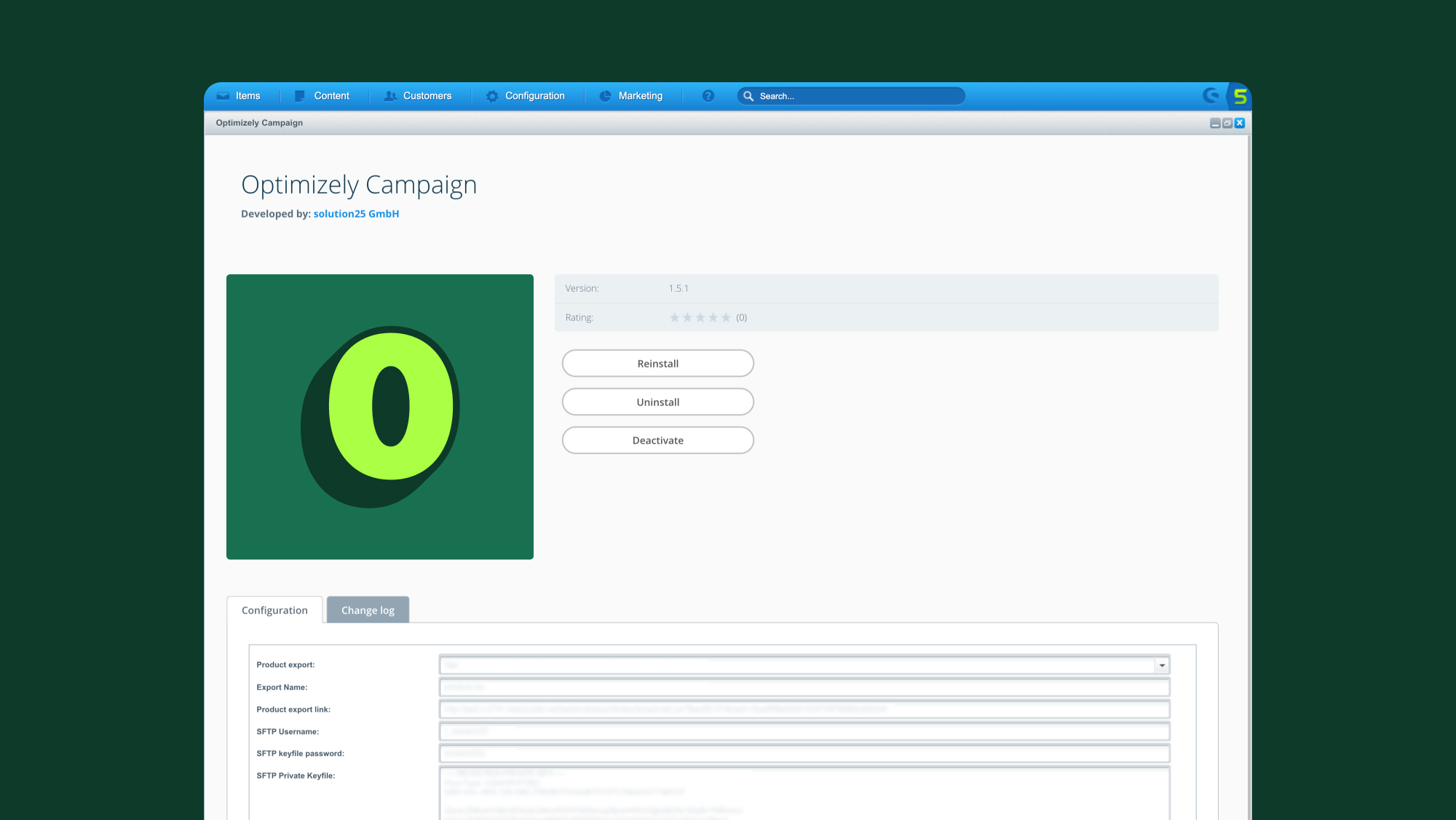Click the Items menu icon
The width and height of the screenshot is (1456, 820).
(223, 96)
